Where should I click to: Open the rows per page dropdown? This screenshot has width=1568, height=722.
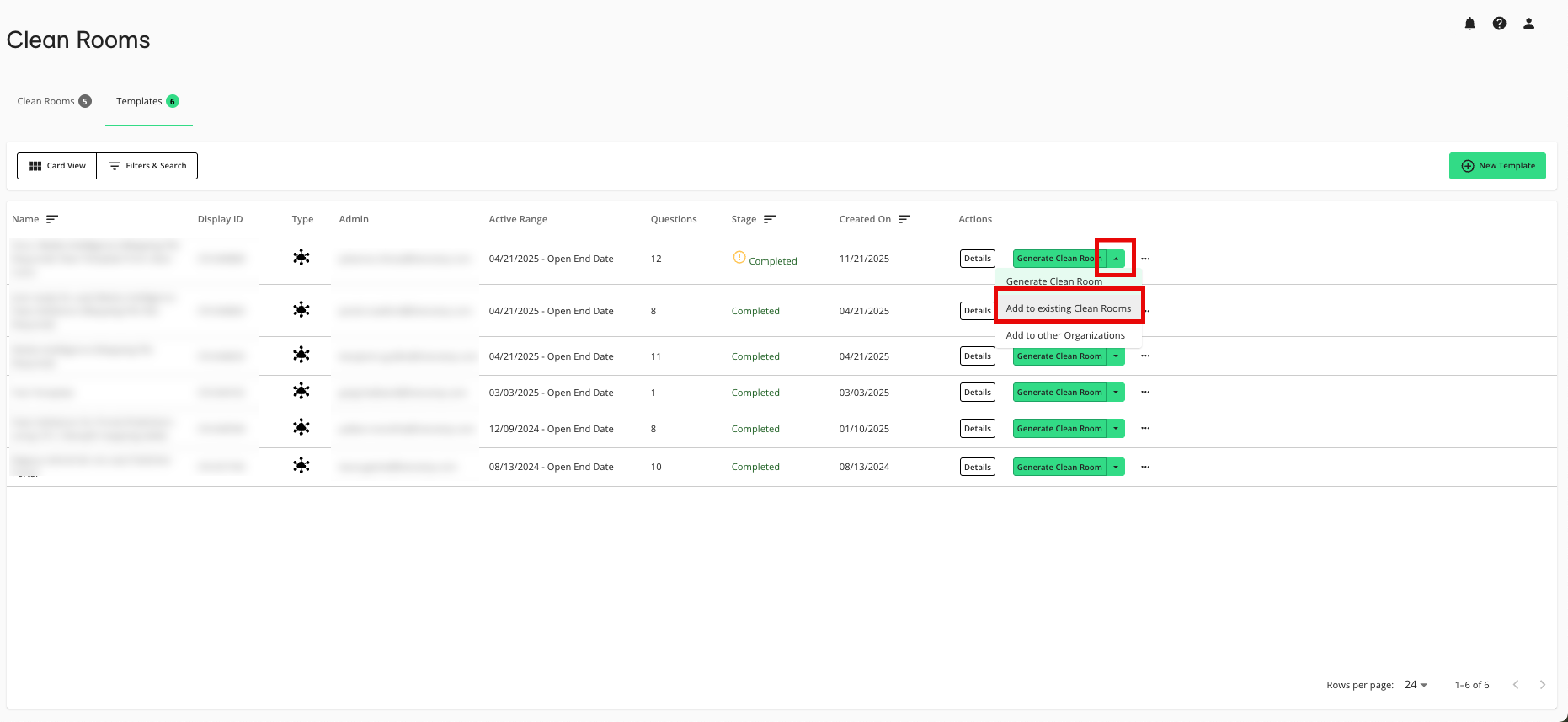pos(1416,685)
